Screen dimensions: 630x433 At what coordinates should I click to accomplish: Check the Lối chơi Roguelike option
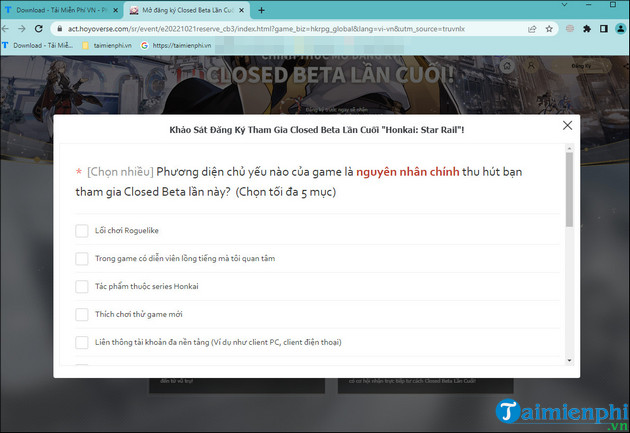click(82, 231)
